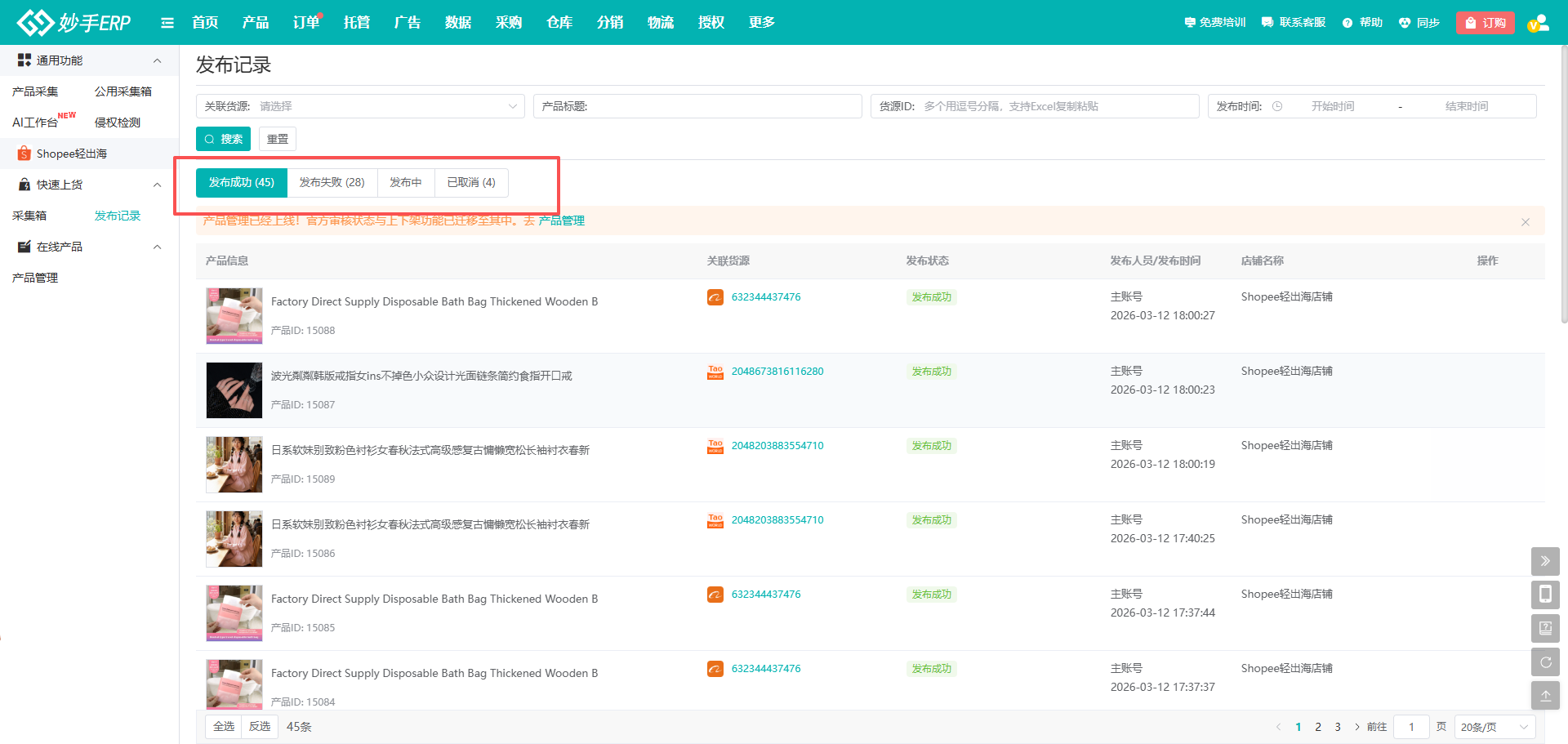Image resolution: width=1568 pixels, height=744 pixels.
Task: Switch to the 发布失败 (28) tab
Action: point(332,183)
